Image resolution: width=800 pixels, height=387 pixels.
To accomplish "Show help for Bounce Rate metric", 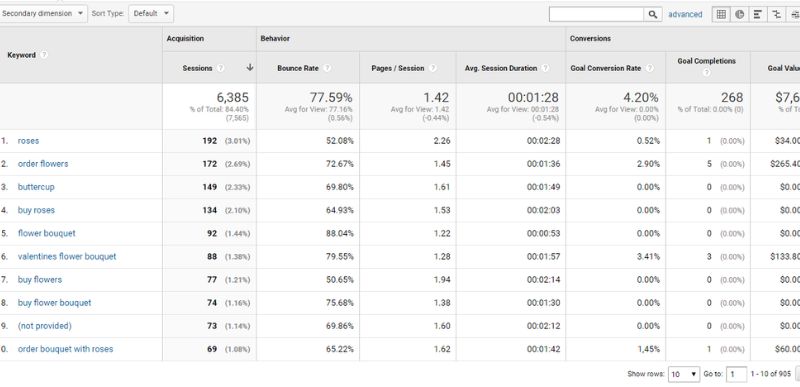I will [327, 68].
